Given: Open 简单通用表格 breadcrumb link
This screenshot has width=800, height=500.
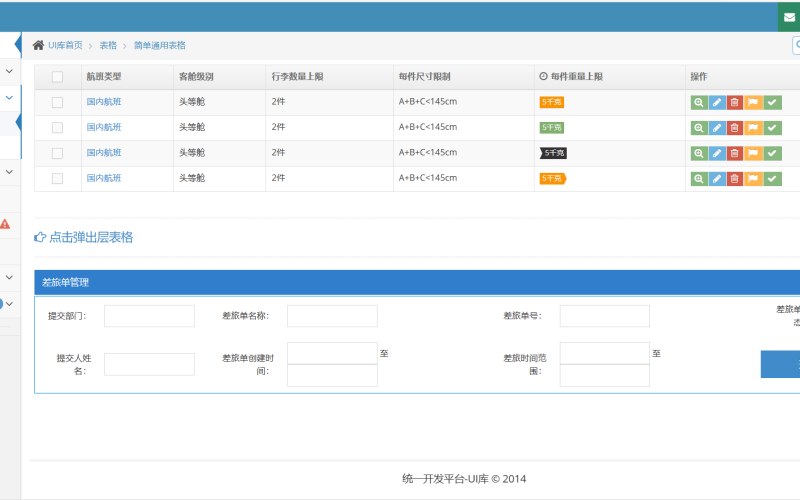Looking at the screenshot, I should (x=160, y=45).
